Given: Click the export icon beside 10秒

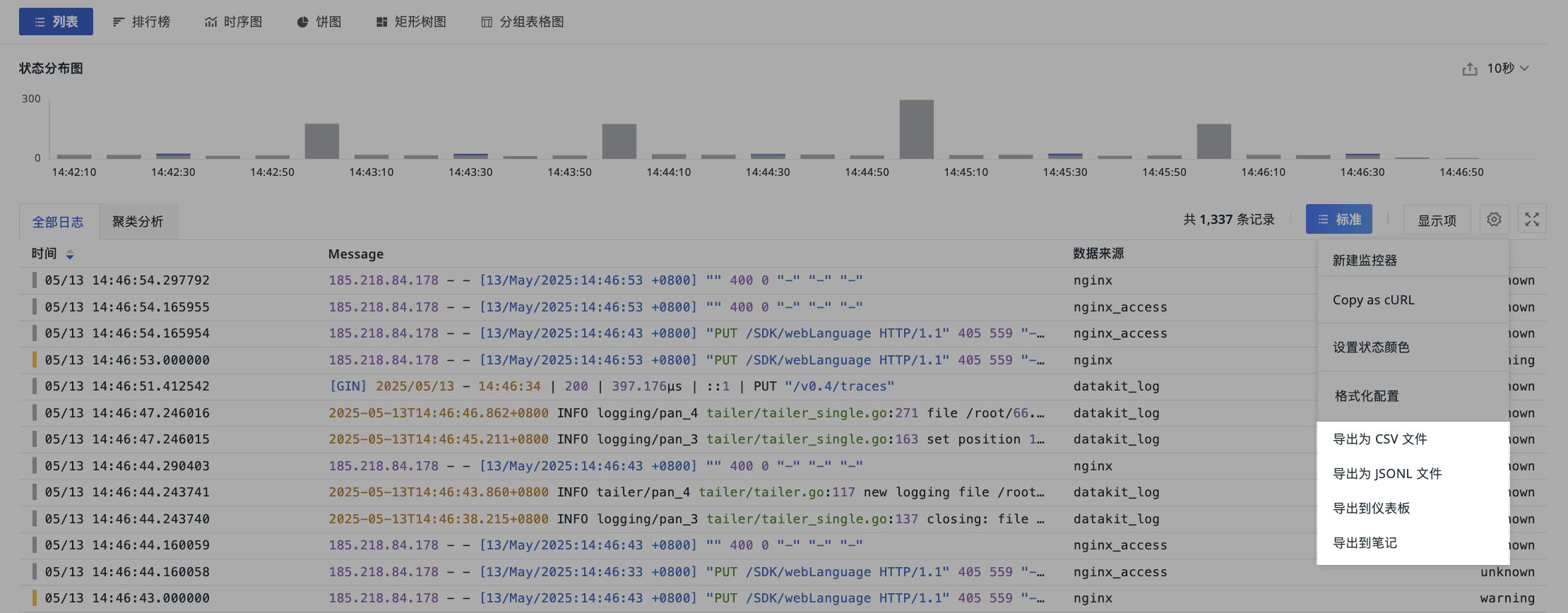Looking at the screenshot, I should coord(1470,69).
